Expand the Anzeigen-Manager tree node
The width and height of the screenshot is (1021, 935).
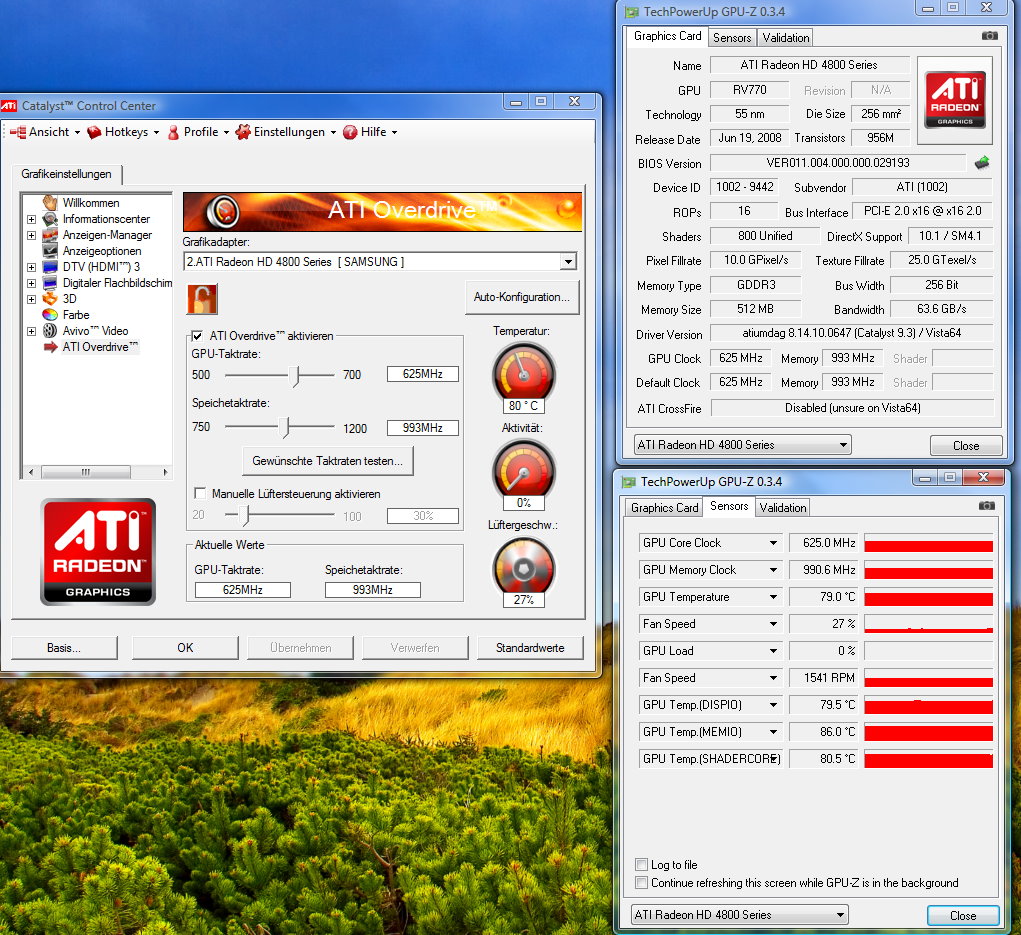pyautogui.click(x=31, y=235)
